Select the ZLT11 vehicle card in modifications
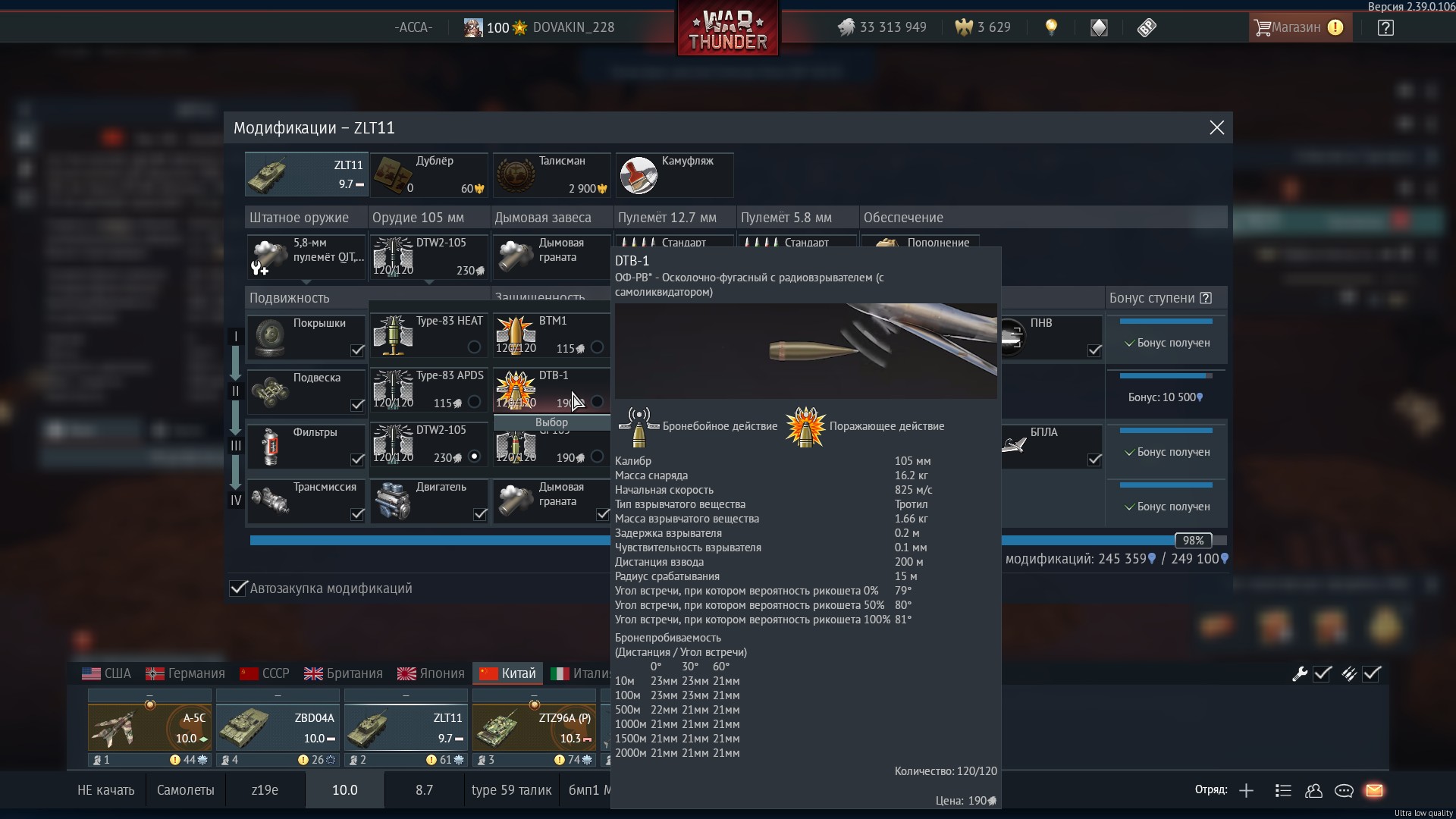Image resolution: width=1456 pixels, height=819 pixels. point(306,174)
